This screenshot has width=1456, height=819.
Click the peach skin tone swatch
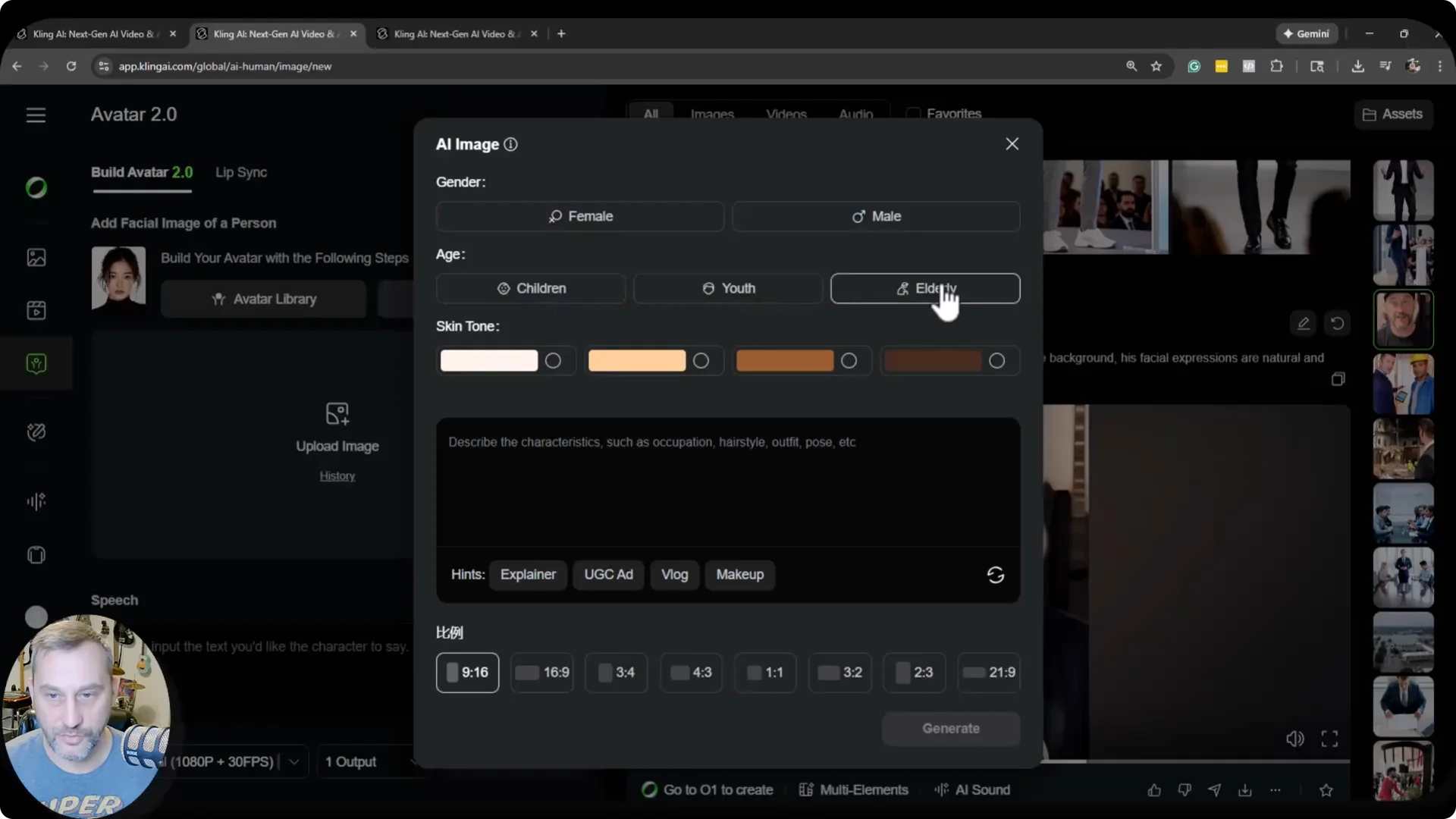pyautogui.click(x=637, y=361)
